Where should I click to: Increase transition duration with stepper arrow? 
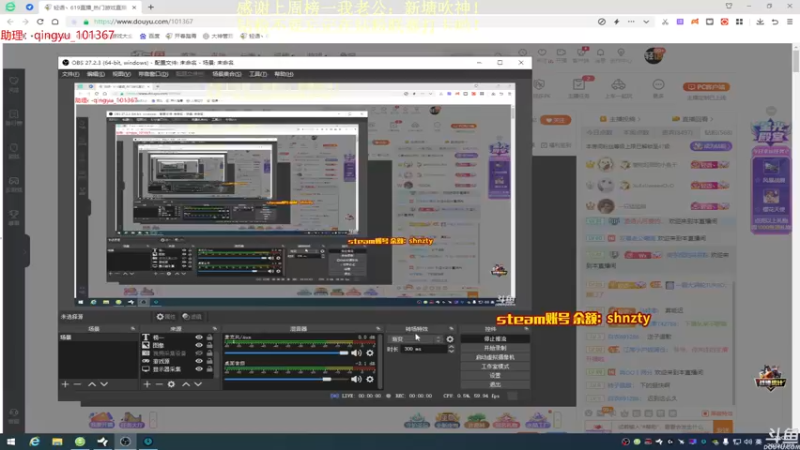451,347
